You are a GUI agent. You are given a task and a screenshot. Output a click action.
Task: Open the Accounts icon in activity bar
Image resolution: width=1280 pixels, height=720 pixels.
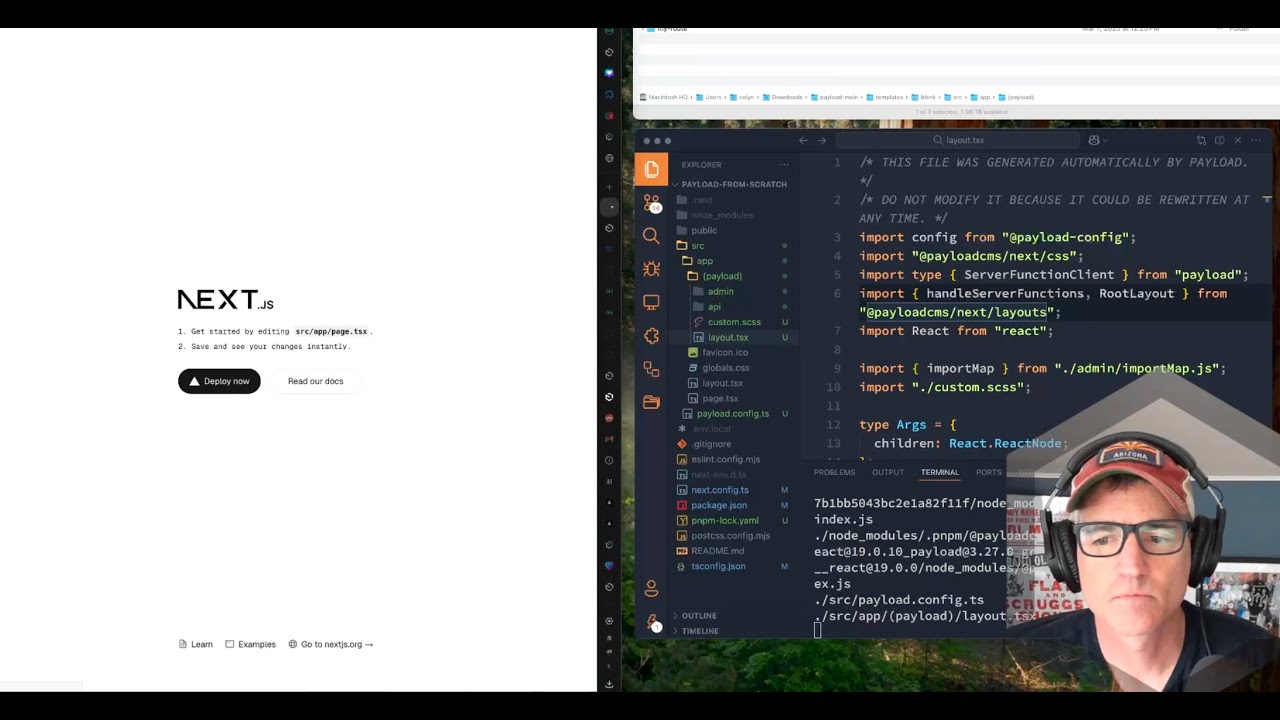(651, 588)
